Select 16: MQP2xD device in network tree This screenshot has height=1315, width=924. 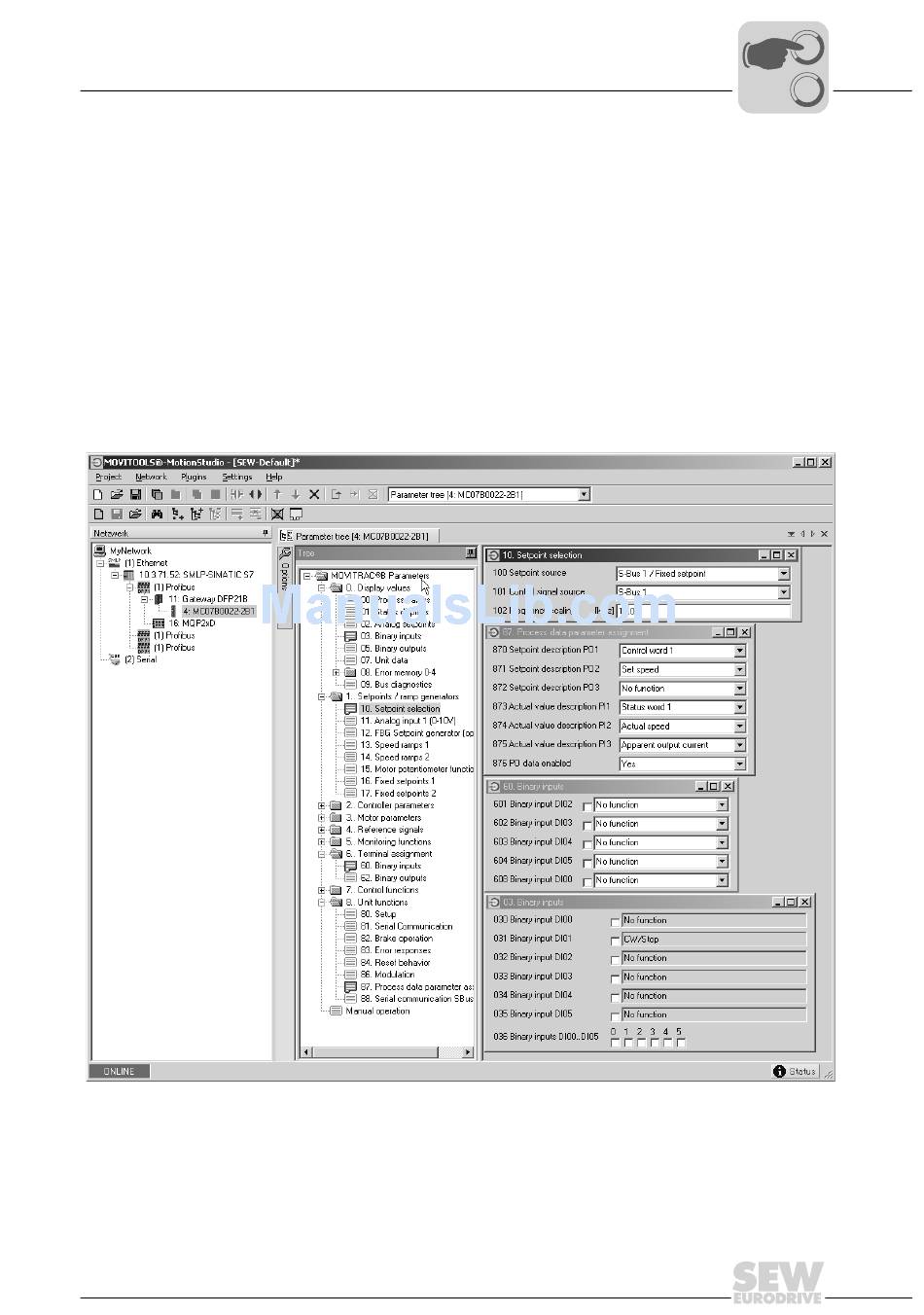(x=191, y=623)
